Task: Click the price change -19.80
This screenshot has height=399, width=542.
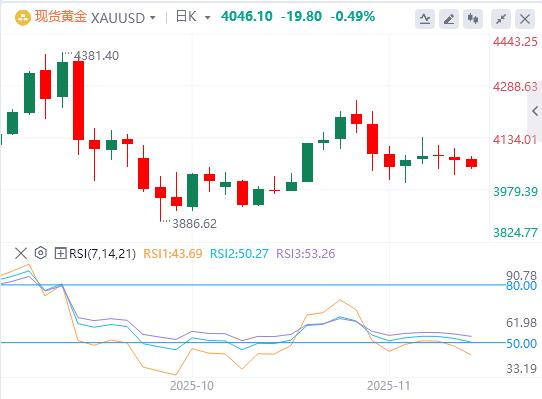Action: coord(301,16)
